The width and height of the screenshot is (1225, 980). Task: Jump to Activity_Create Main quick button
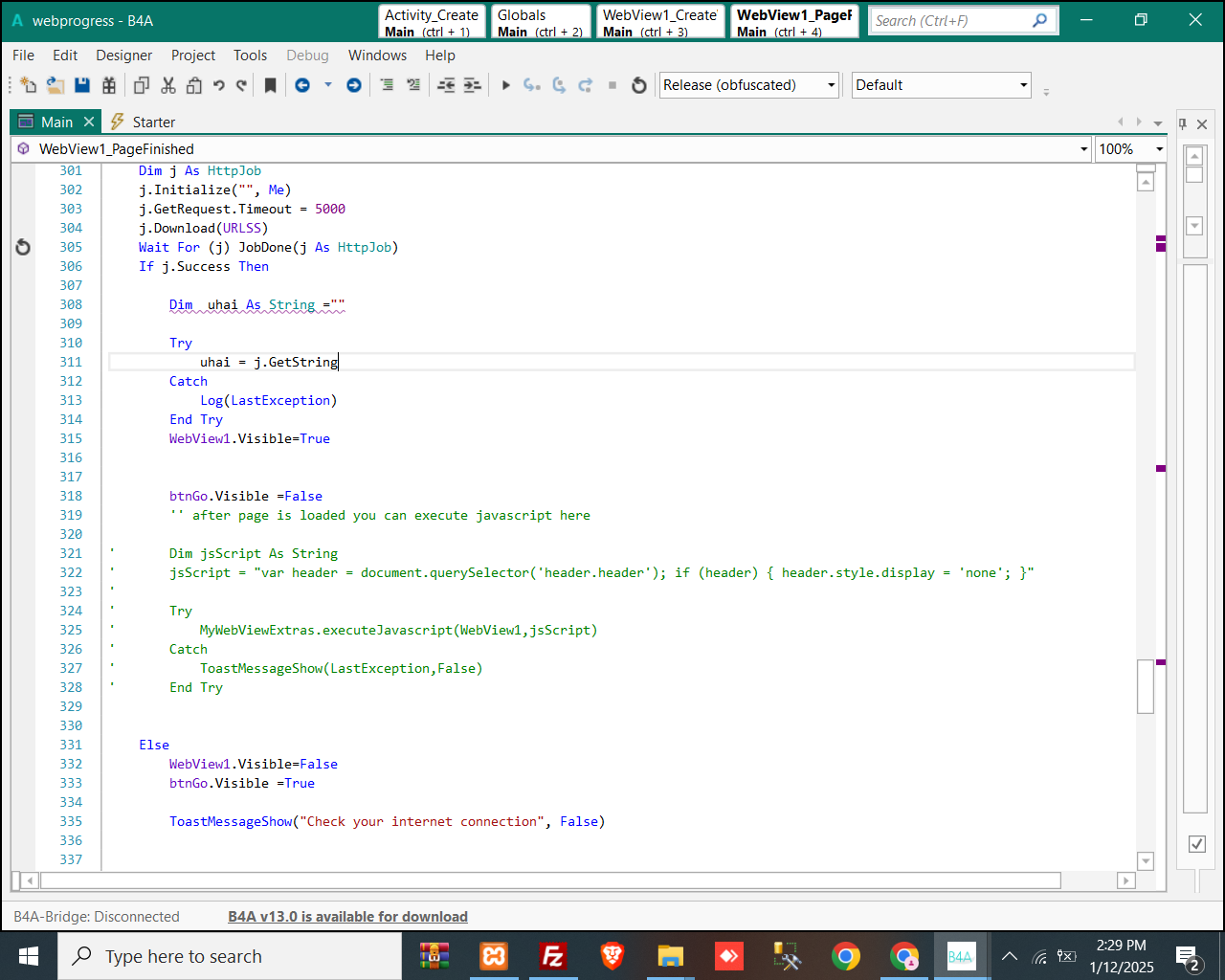431,22
